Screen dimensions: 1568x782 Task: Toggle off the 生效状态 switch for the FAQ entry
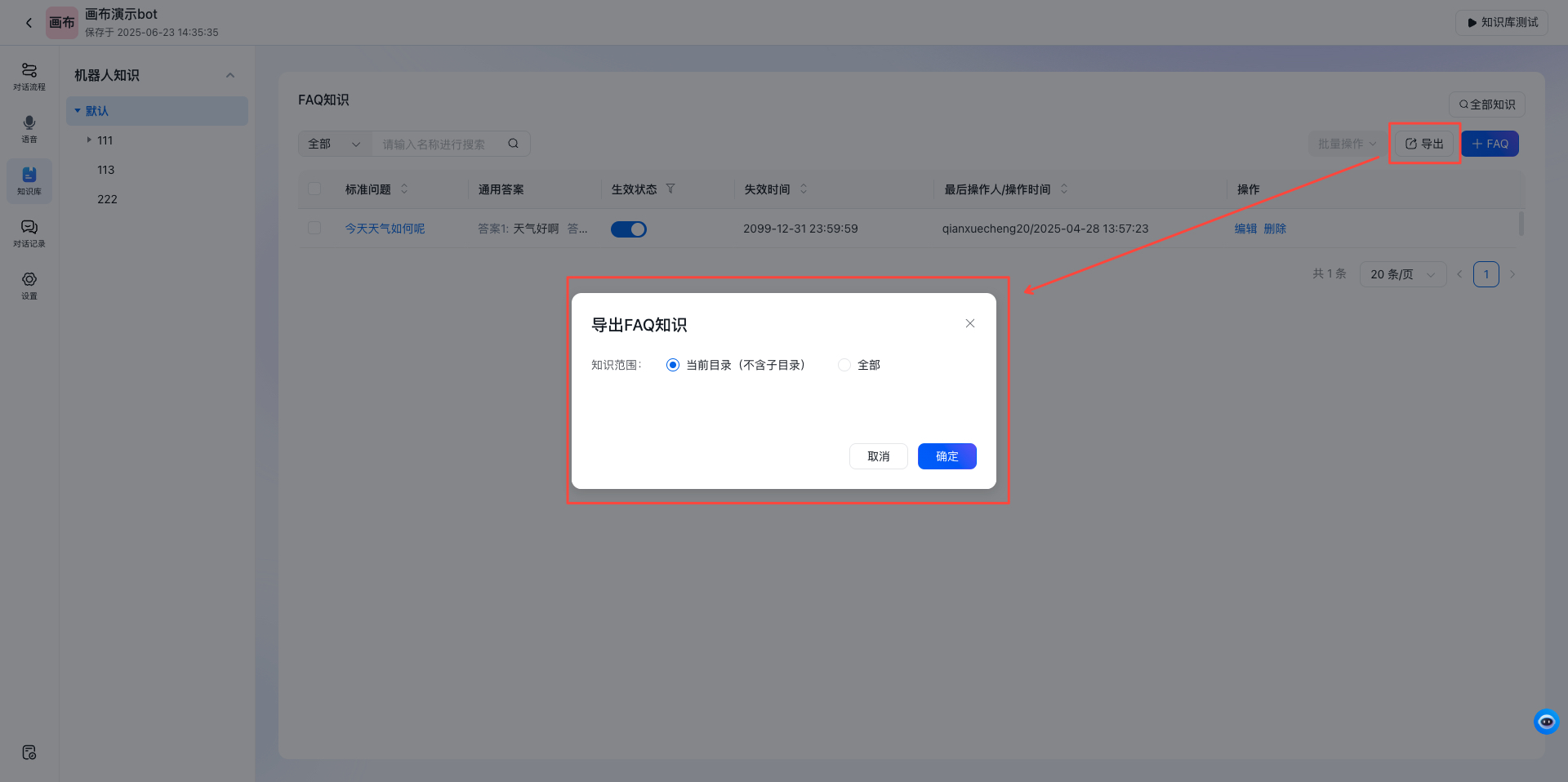pos(628,229)
